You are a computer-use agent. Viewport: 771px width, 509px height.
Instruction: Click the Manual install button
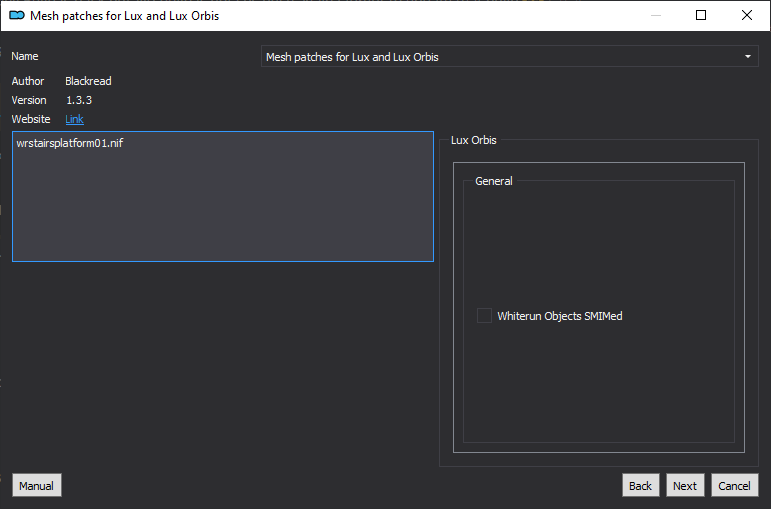pyautogui.click(x=37, y=485)
